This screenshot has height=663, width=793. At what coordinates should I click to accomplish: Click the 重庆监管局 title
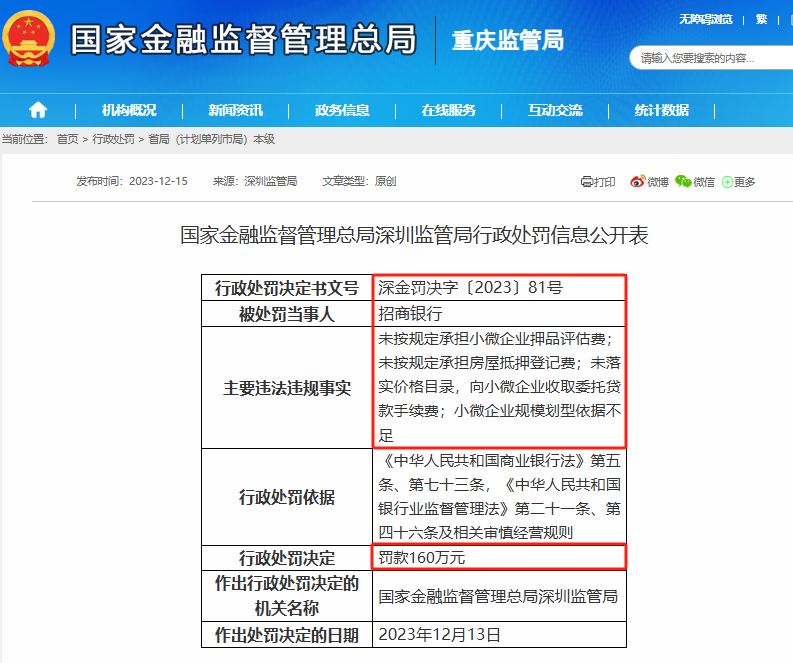click(508, 40)
